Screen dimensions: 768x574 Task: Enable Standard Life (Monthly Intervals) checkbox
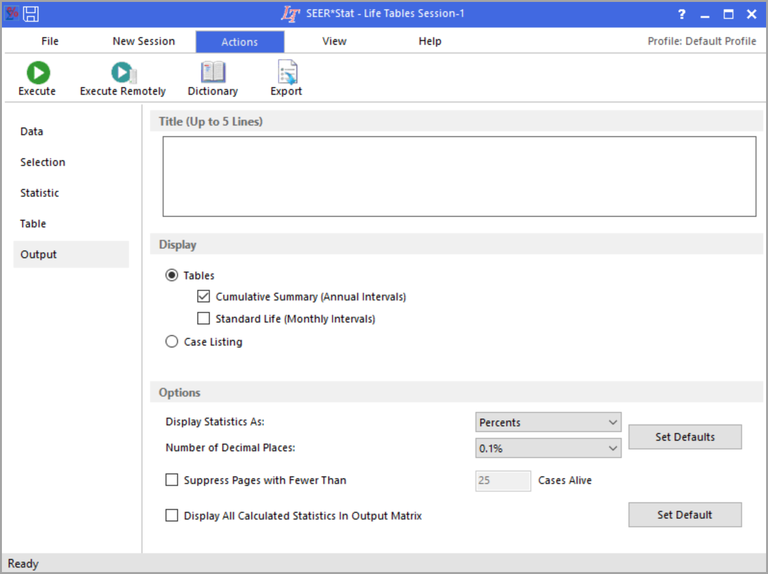204,319
